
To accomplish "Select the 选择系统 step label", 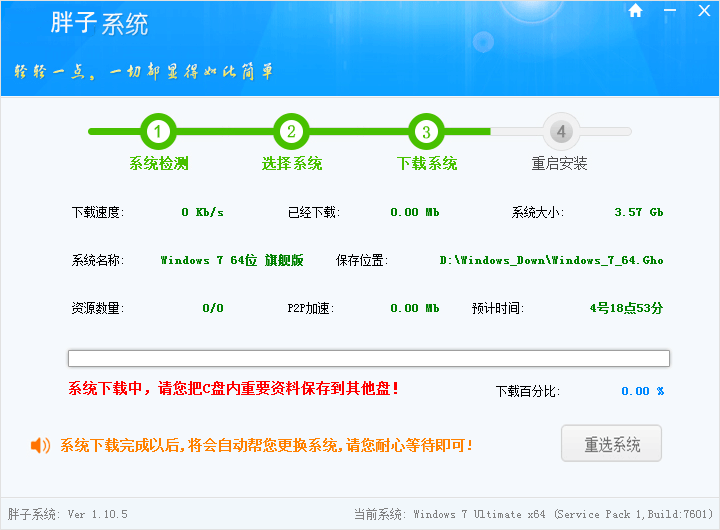I will pos(291,164).
